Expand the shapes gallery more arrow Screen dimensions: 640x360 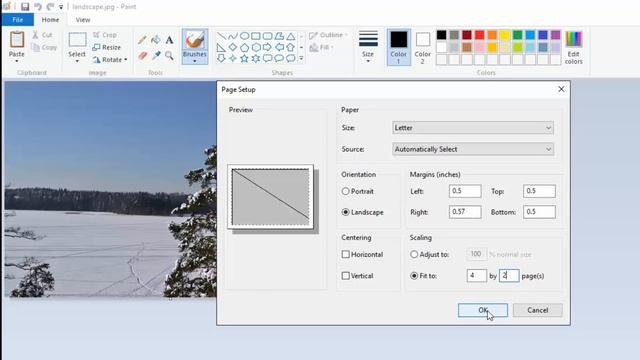pyautogui.click(x=301, y=58)
